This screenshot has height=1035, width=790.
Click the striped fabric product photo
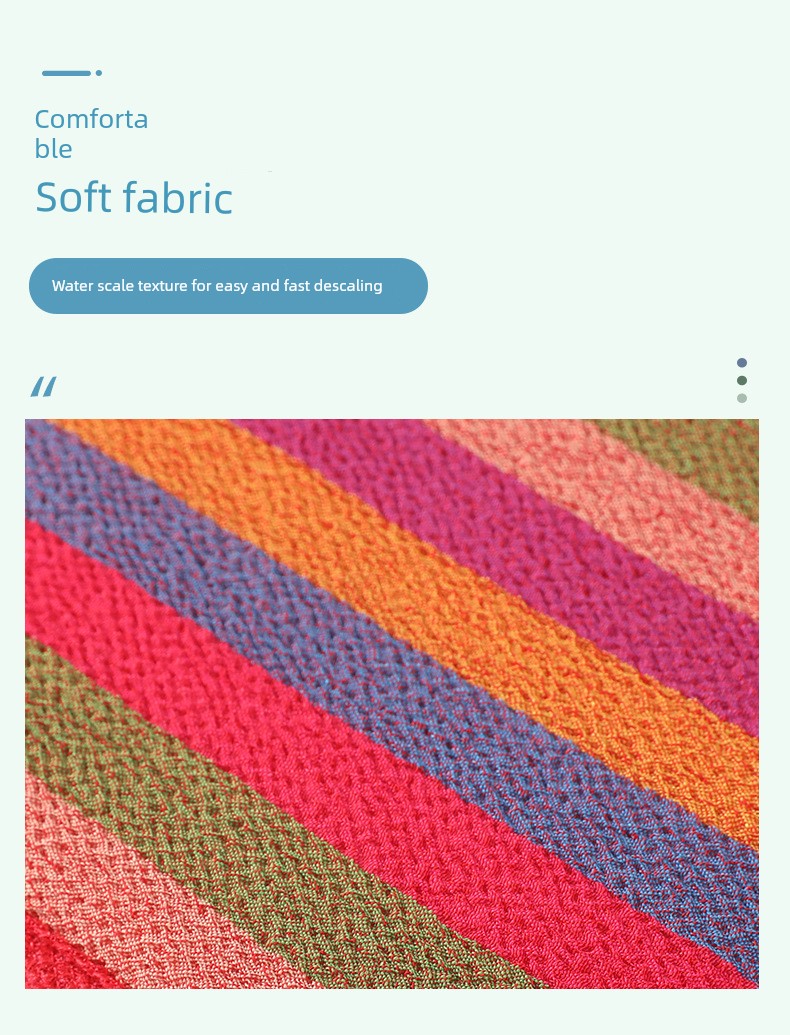(x=392, y=704)
